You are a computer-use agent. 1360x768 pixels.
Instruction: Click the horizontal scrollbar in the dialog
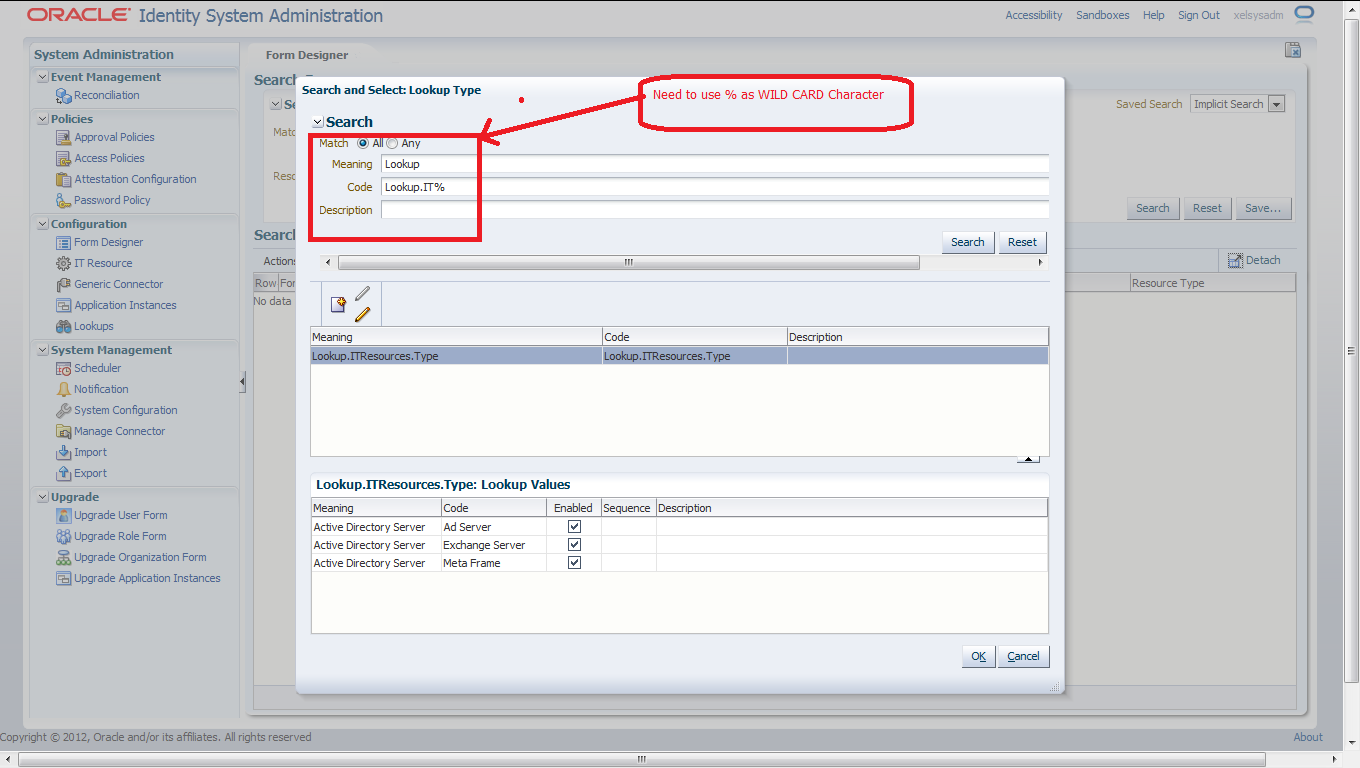click(628, 262)
